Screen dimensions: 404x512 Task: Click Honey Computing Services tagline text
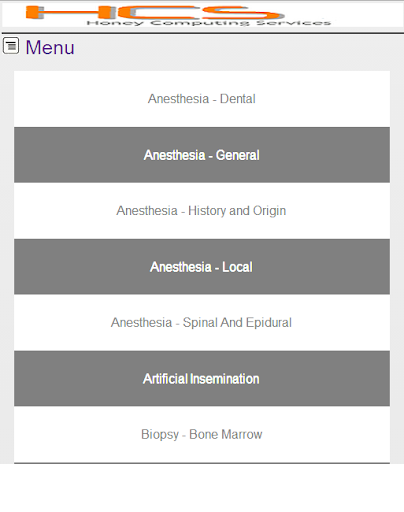(x=209, y=23)
